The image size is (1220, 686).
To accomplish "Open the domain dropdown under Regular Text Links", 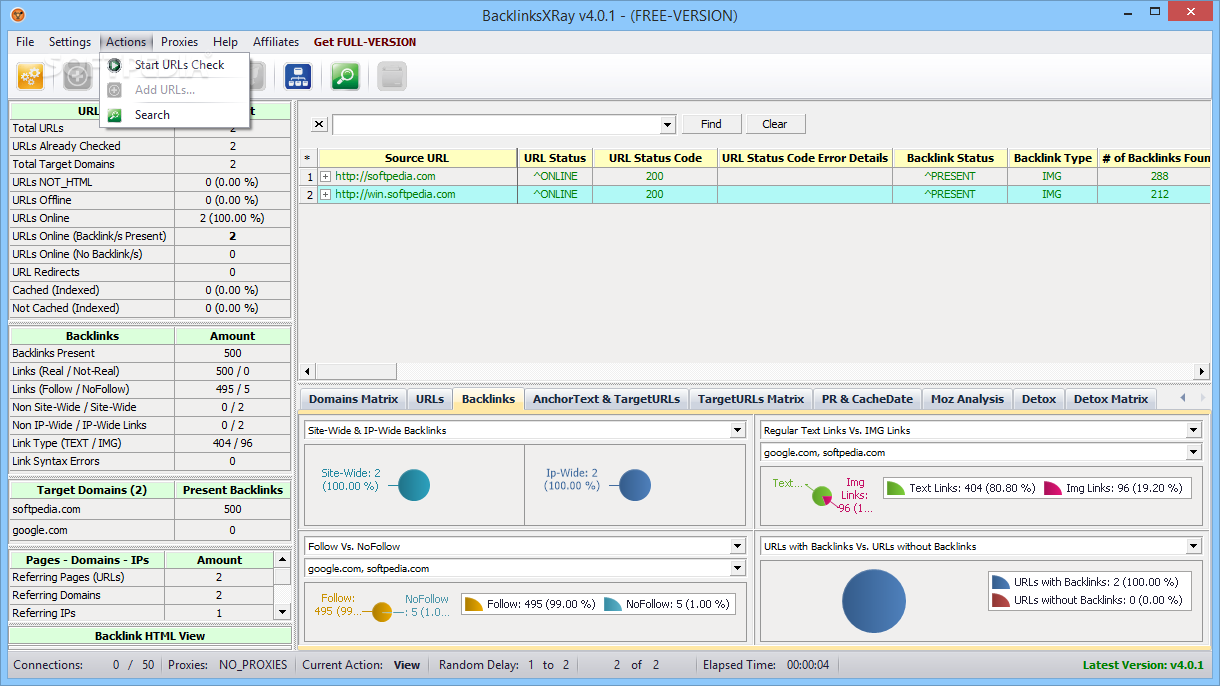I will [x=1193, y=452].
